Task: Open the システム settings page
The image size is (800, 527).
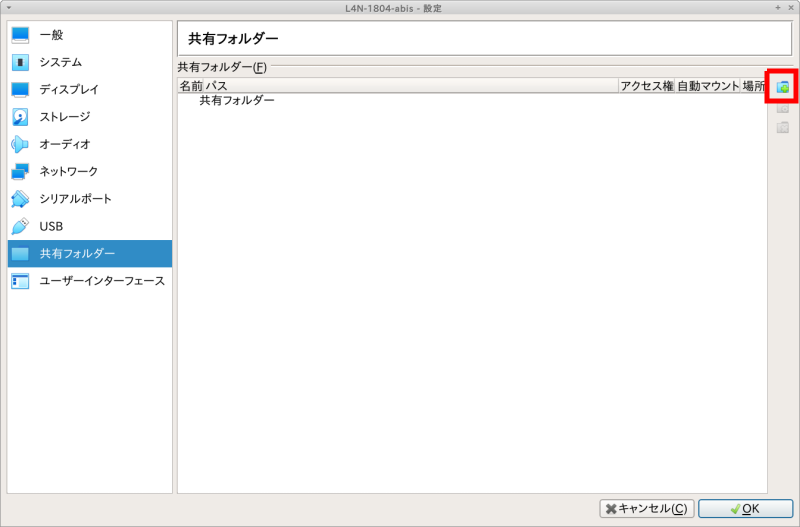Action: point(90,62)
